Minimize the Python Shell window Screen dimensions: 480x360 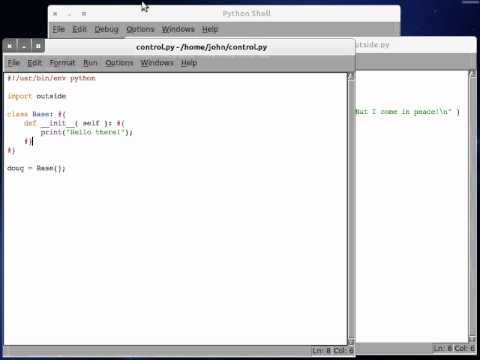click(69, 14)
